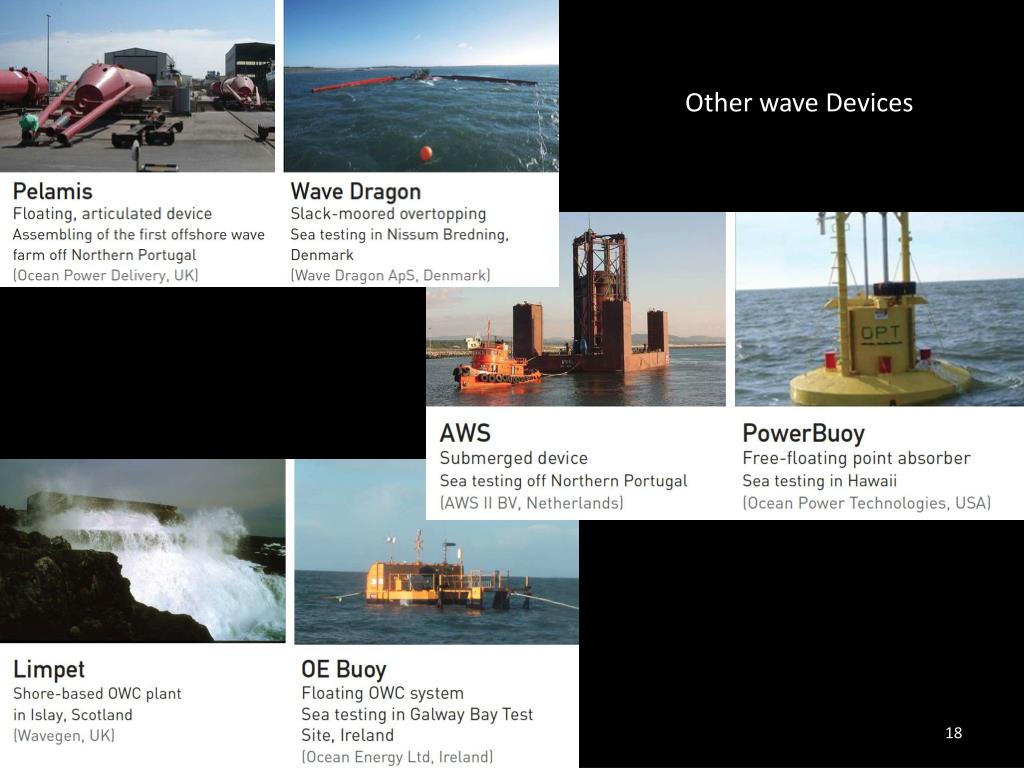
Task: Click the Pelamis device photo
Action: [137, 86]
